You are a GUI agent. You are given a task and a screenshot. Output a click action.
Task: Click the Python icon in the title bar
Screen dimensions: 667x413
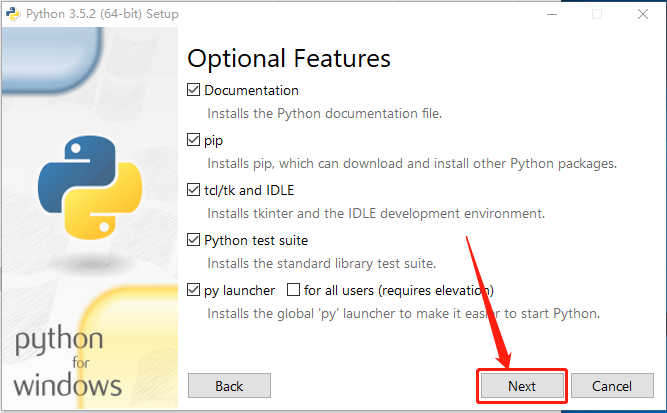tap(13, 14)
